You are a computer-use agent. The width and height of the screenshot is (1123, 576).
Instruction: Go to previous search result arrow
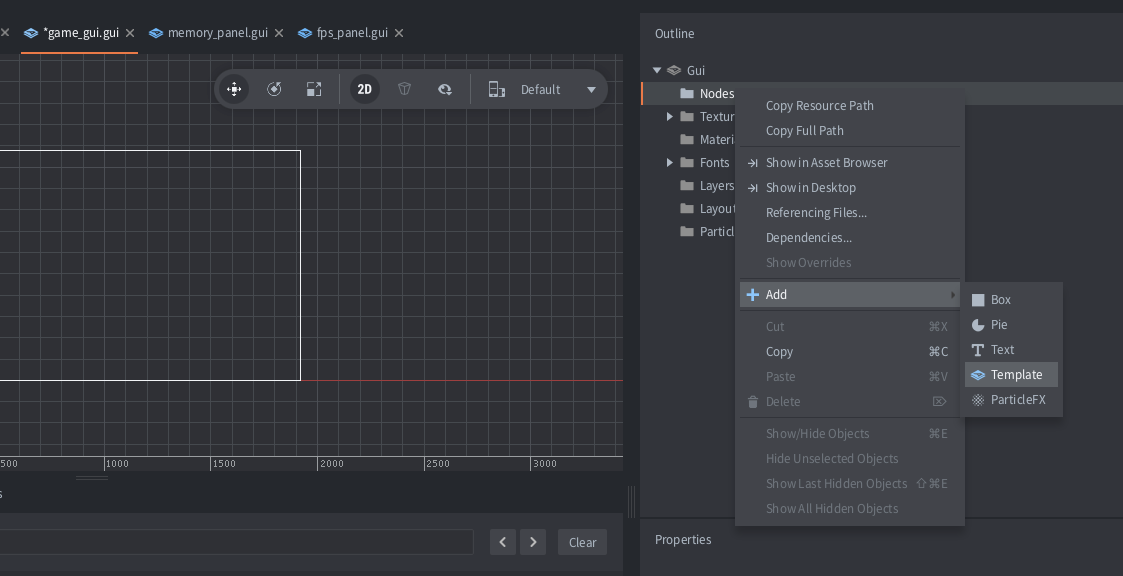503,542
